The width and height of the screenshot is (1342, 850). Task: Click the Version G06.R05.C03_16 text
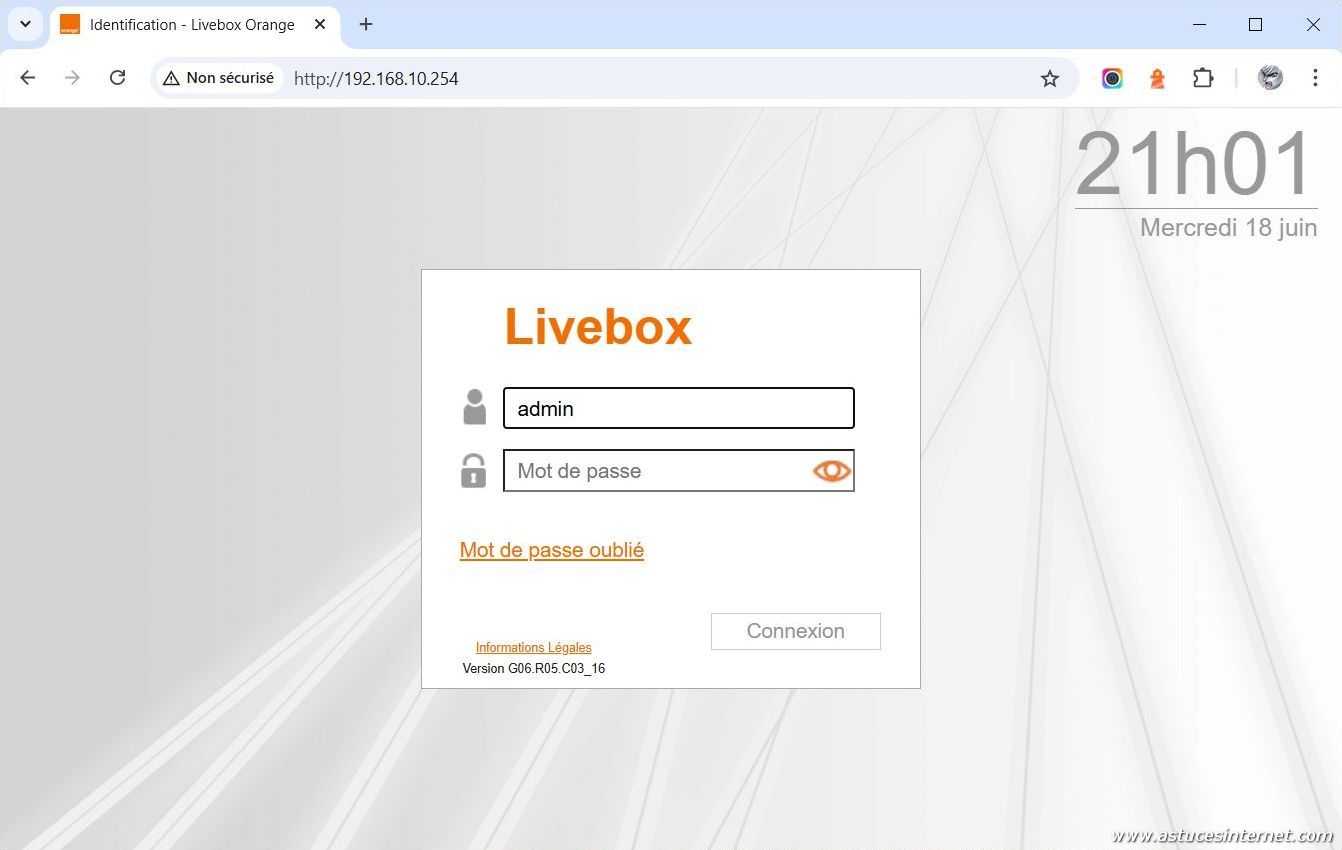pos(534,669)
